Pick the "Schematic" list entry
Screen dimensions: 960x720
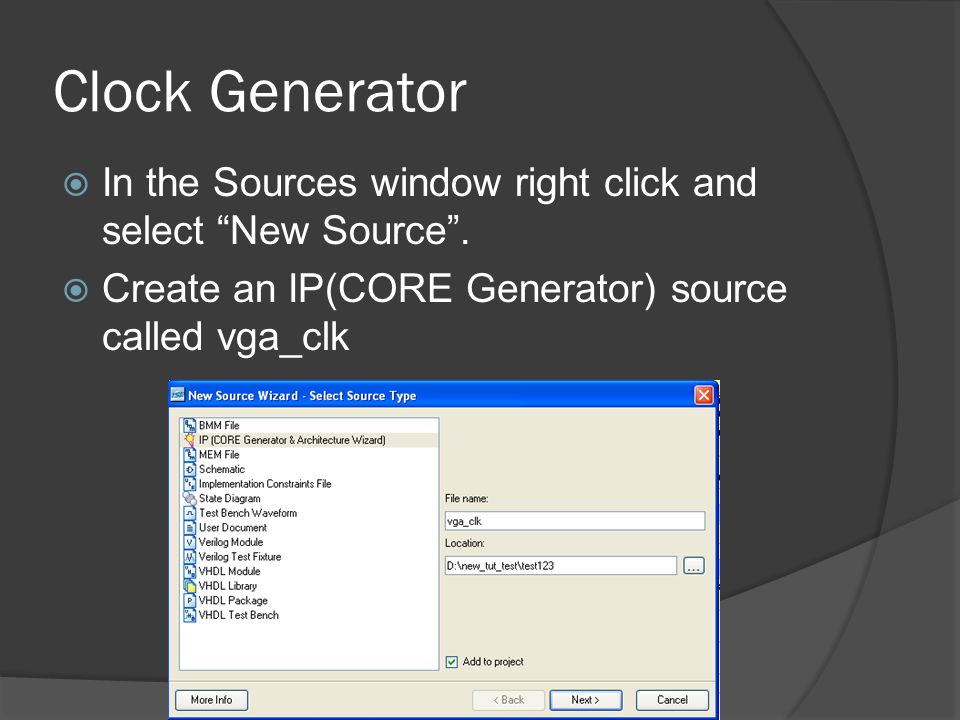pos(222,469)
